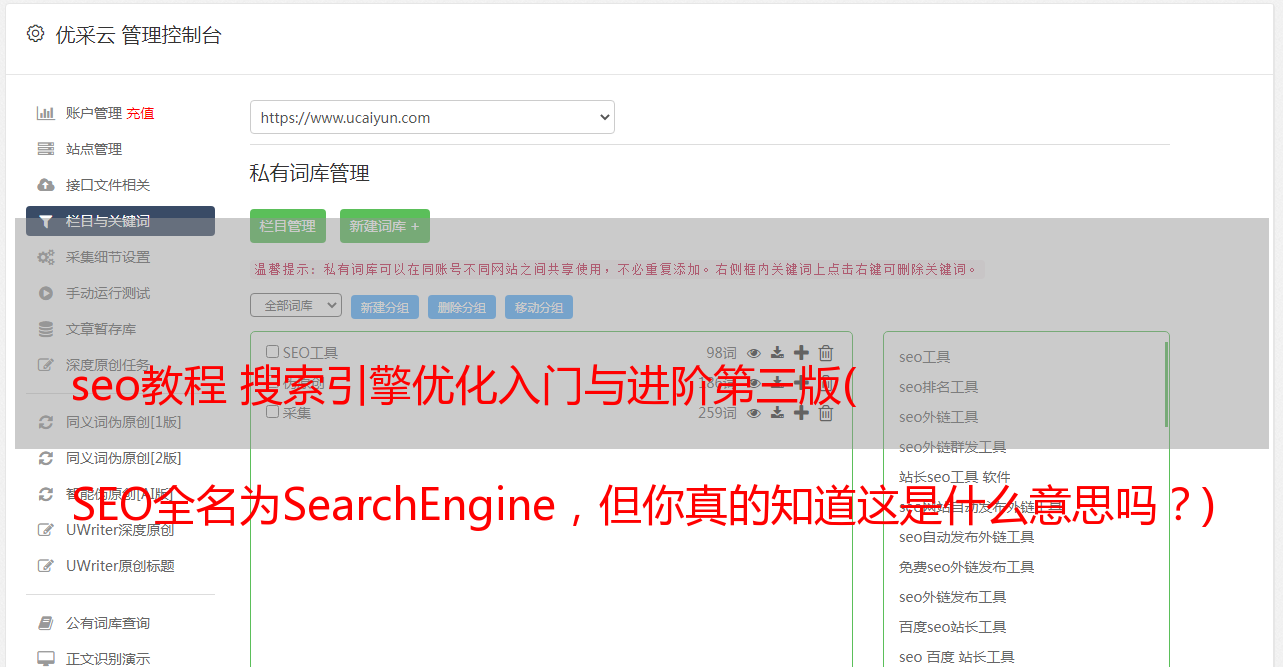Viewport: 1283px width, 667px height.
Task: Open the 全部词库 group dropdown
Action: tap(296, 305)
